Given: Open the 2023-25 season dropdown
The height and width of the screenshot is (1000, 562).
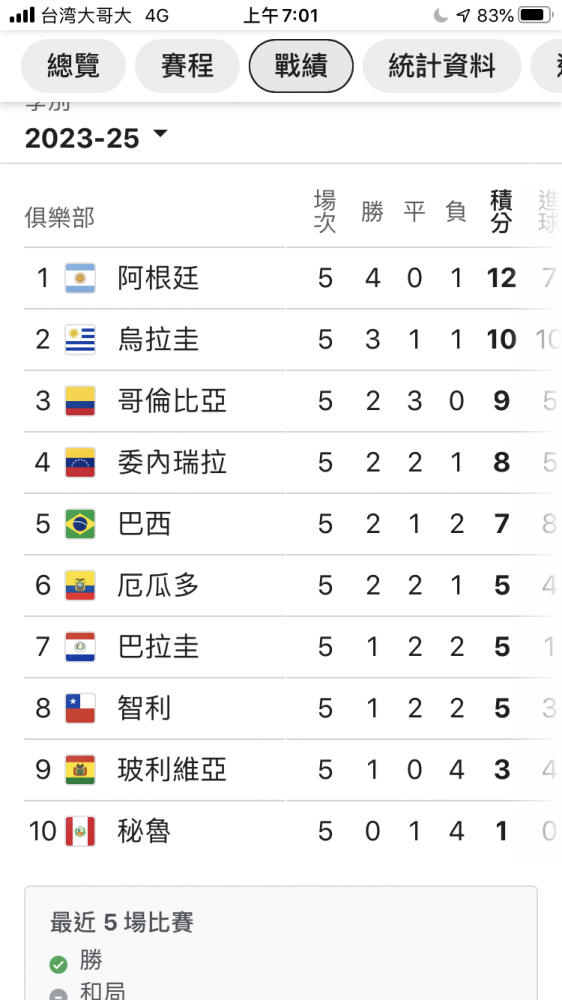Looking at the screenshot, I should [96, 137].
